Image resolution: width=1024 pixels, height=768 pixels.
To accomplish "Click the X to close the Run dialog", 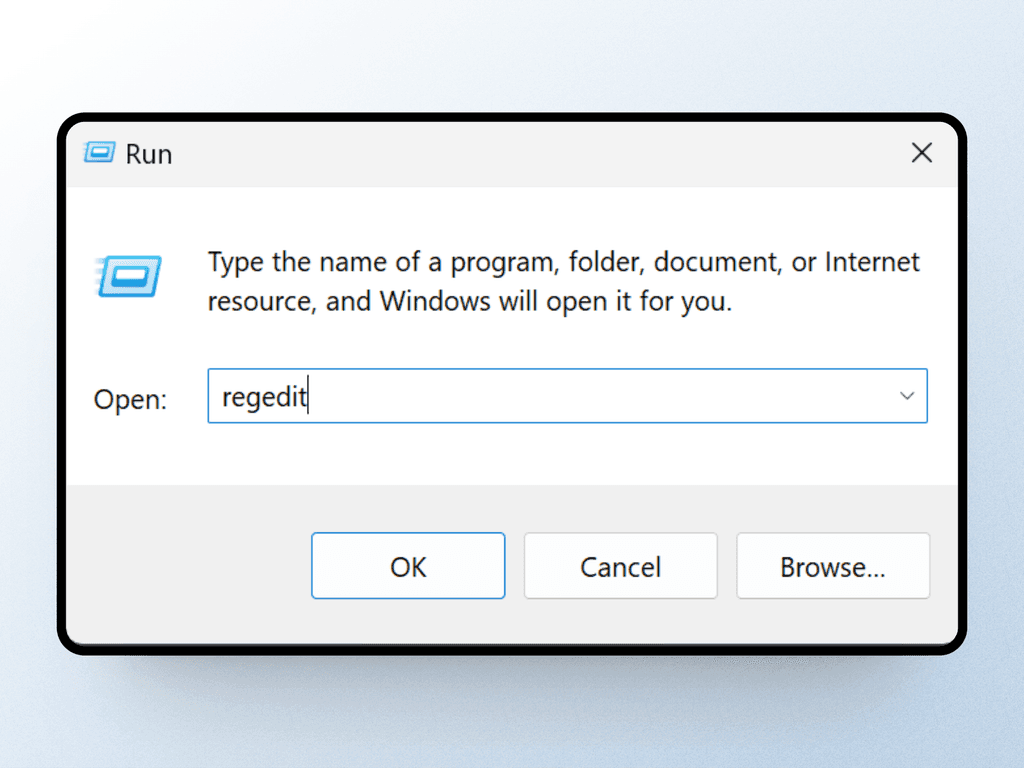I will pos(921,153).
